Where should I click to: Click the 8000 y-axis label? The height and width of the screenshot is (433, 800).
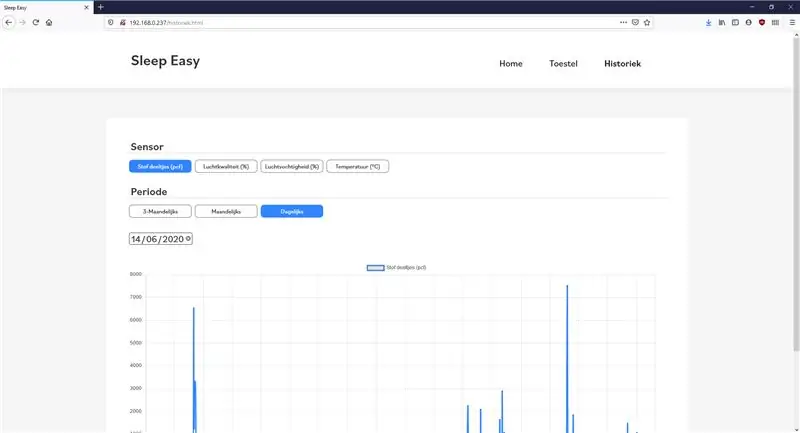click(x=136, y=274)
